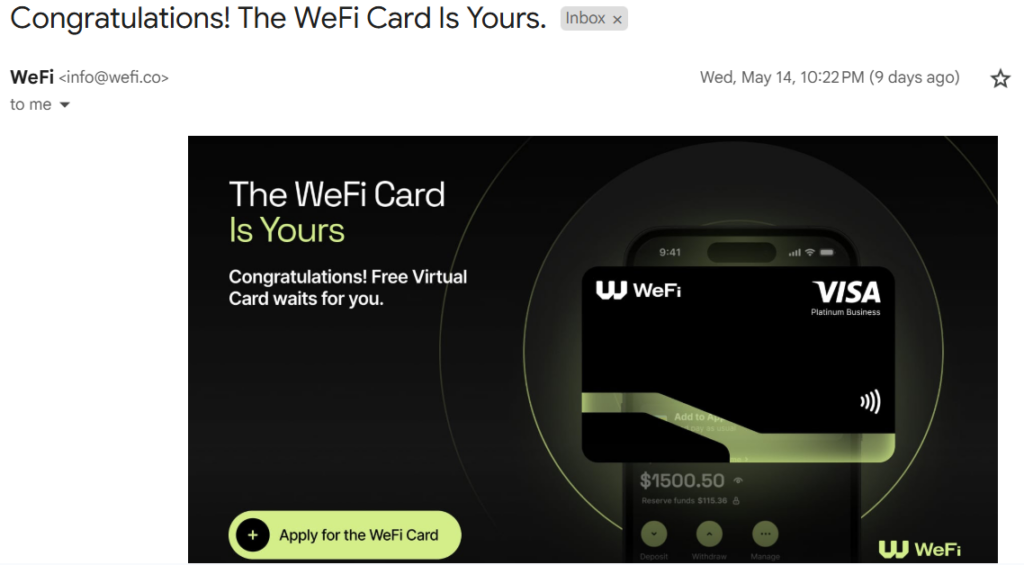Click the Deposit icon on the phone
This screenshot has width=1024, height=565.
click(x=654, y=534)
